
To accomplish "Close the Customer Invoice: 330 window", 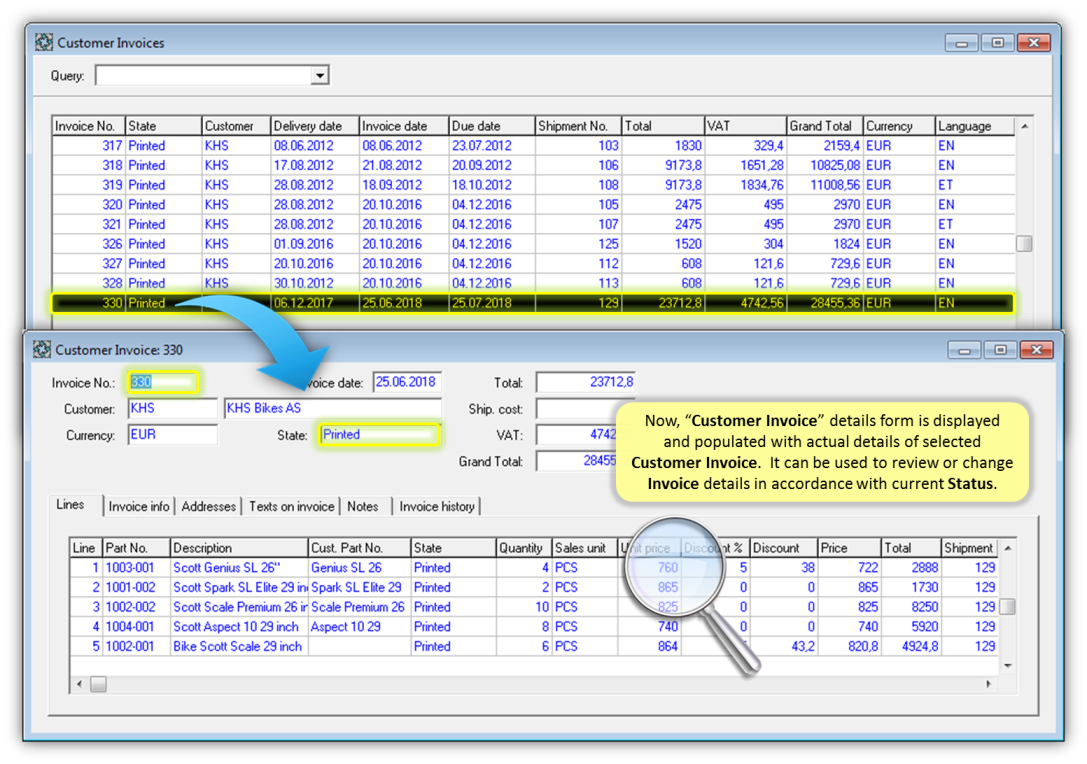I will pos(1037,350).
